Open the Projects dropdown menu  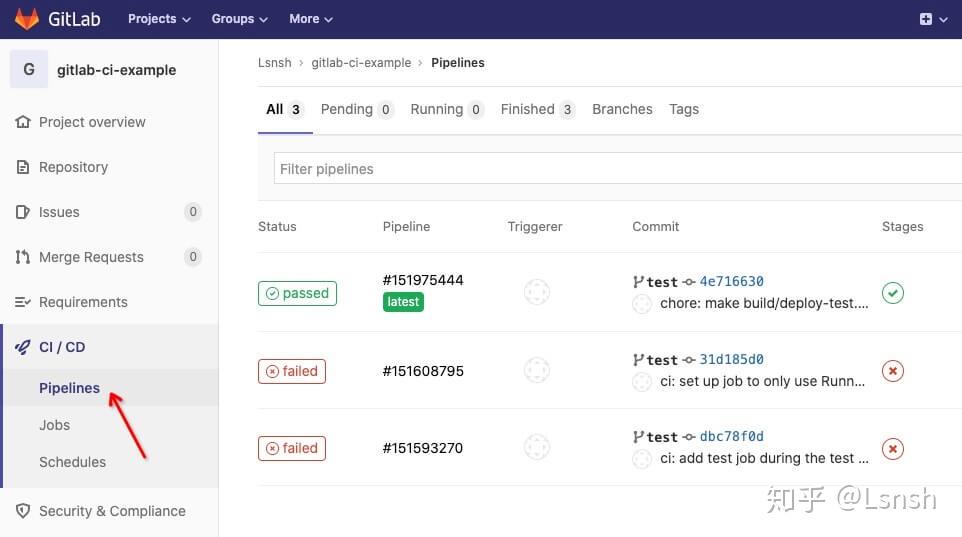pyautogui.click(x=159, y=19)
